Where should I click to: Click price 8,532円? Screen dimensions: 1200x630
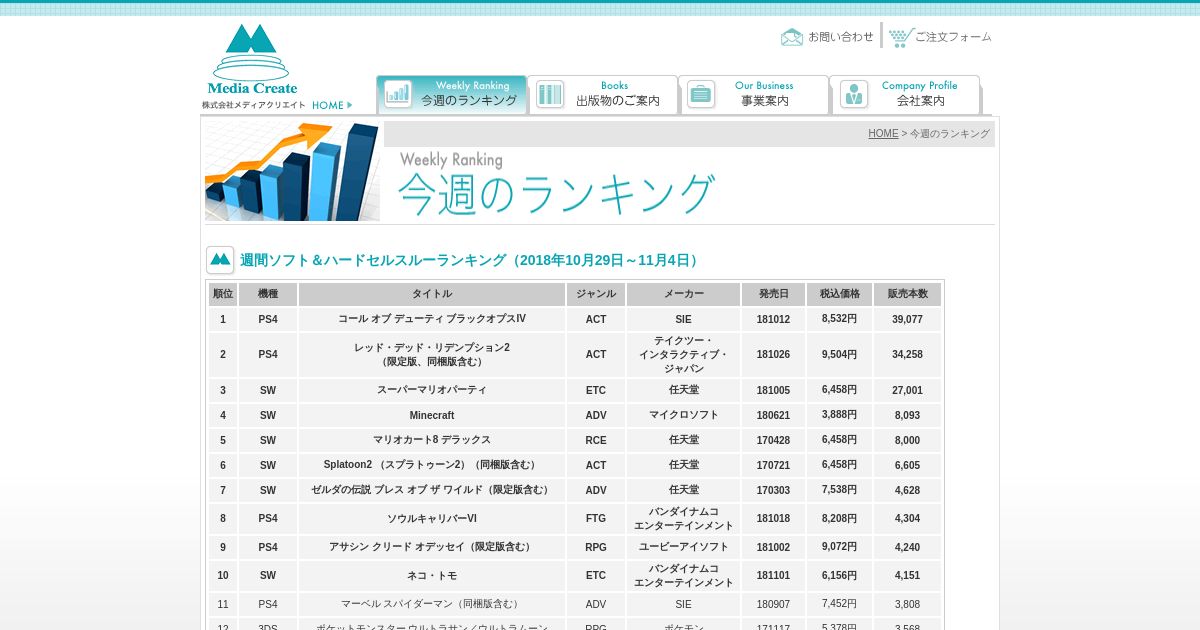coord(840,319)
